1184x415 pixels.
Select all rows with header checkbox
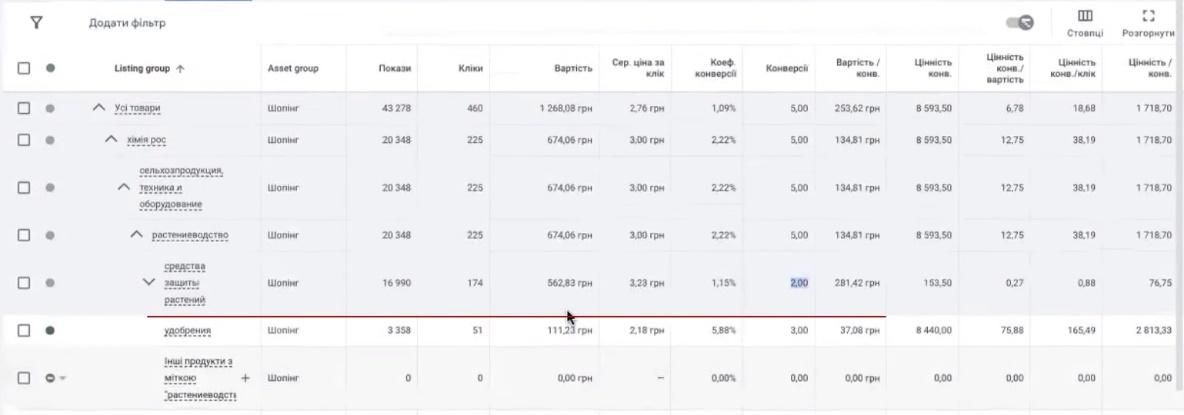coord(25,69)
